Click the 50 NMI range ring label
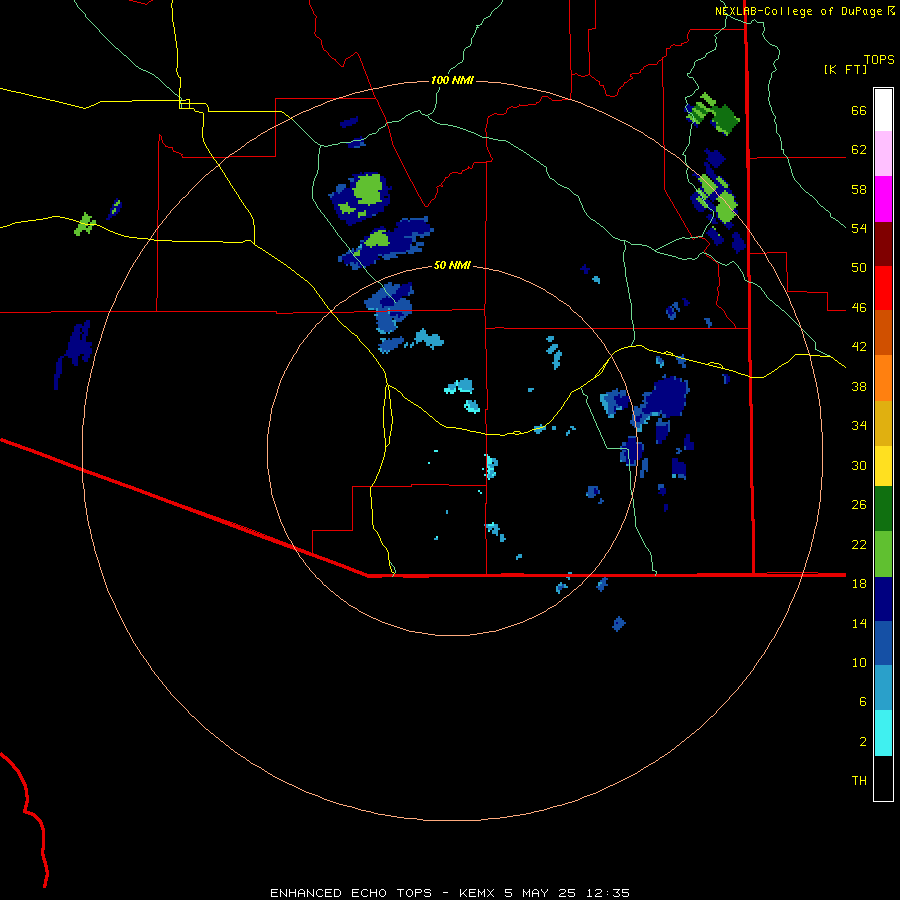900x900 pixels. 452,265
